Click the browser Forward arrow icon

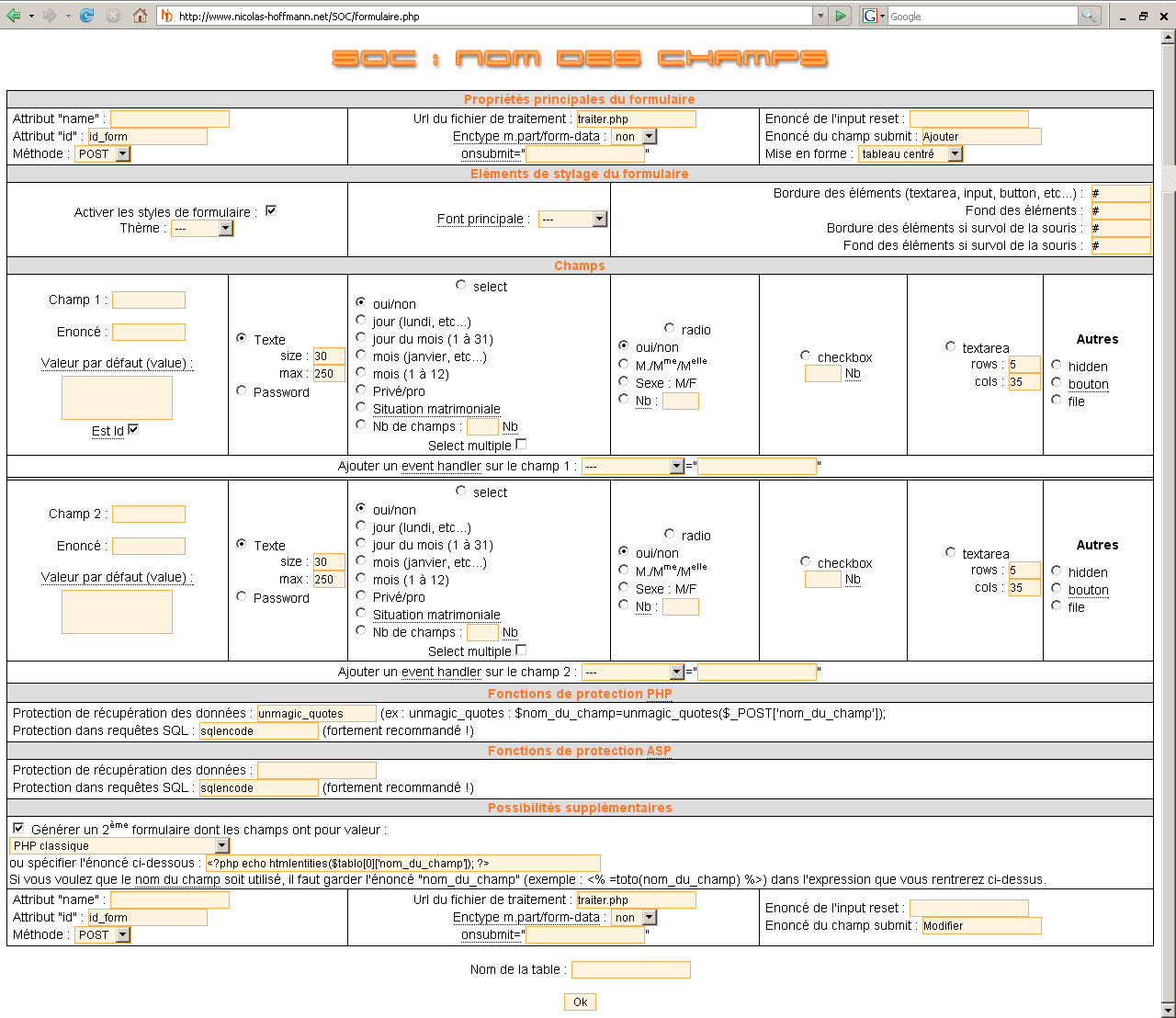[50, 16]
